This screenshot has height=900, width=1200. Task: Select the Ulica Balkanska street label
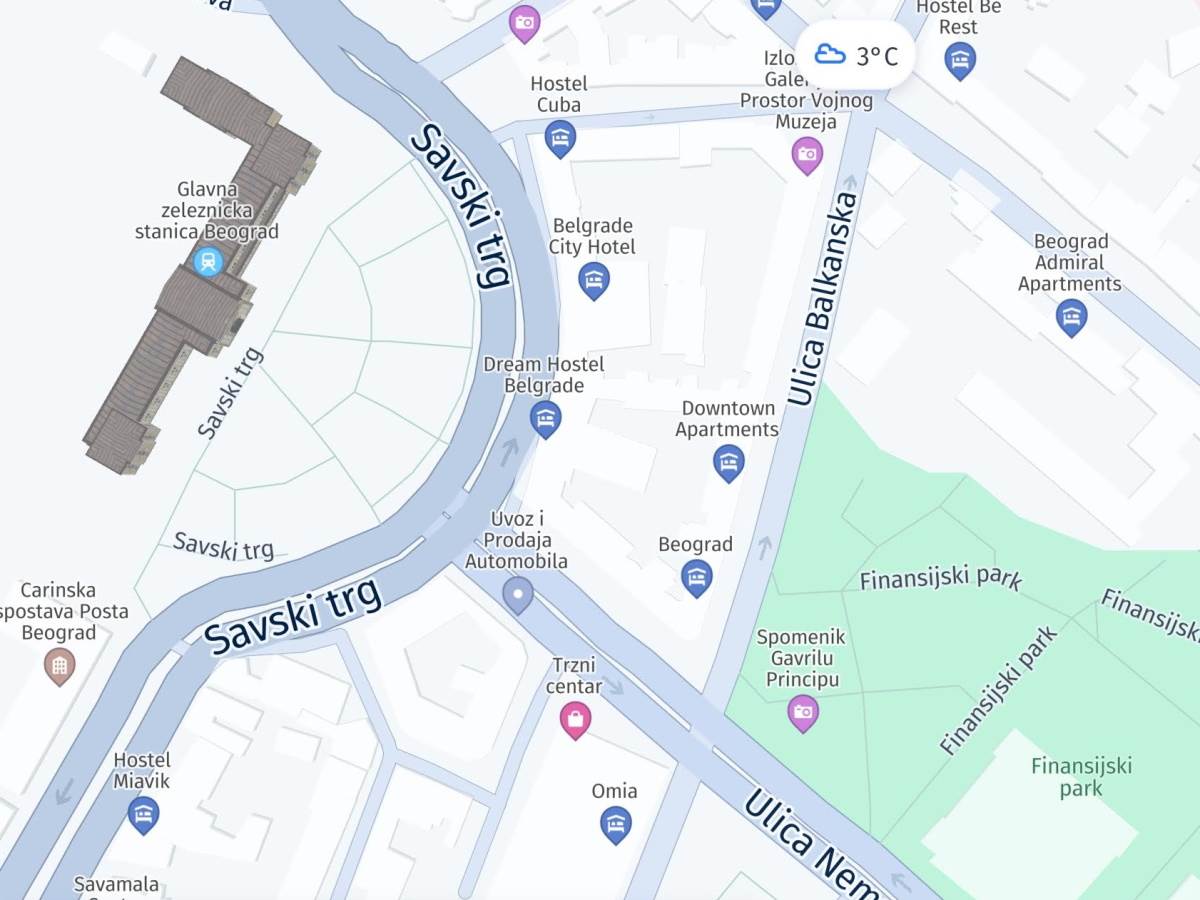pyautogui.click(x=823, y=298)
